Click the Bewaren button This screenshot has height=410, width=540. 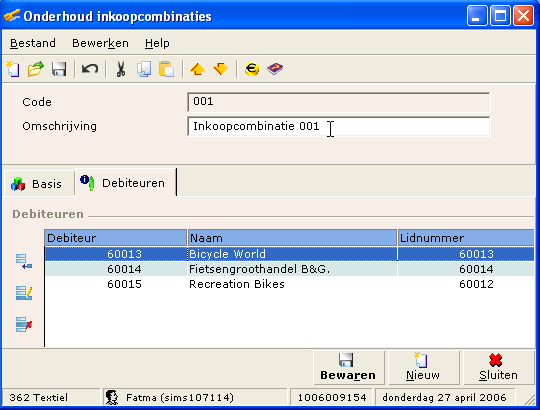pyautogui.click(x=348, y=367)
